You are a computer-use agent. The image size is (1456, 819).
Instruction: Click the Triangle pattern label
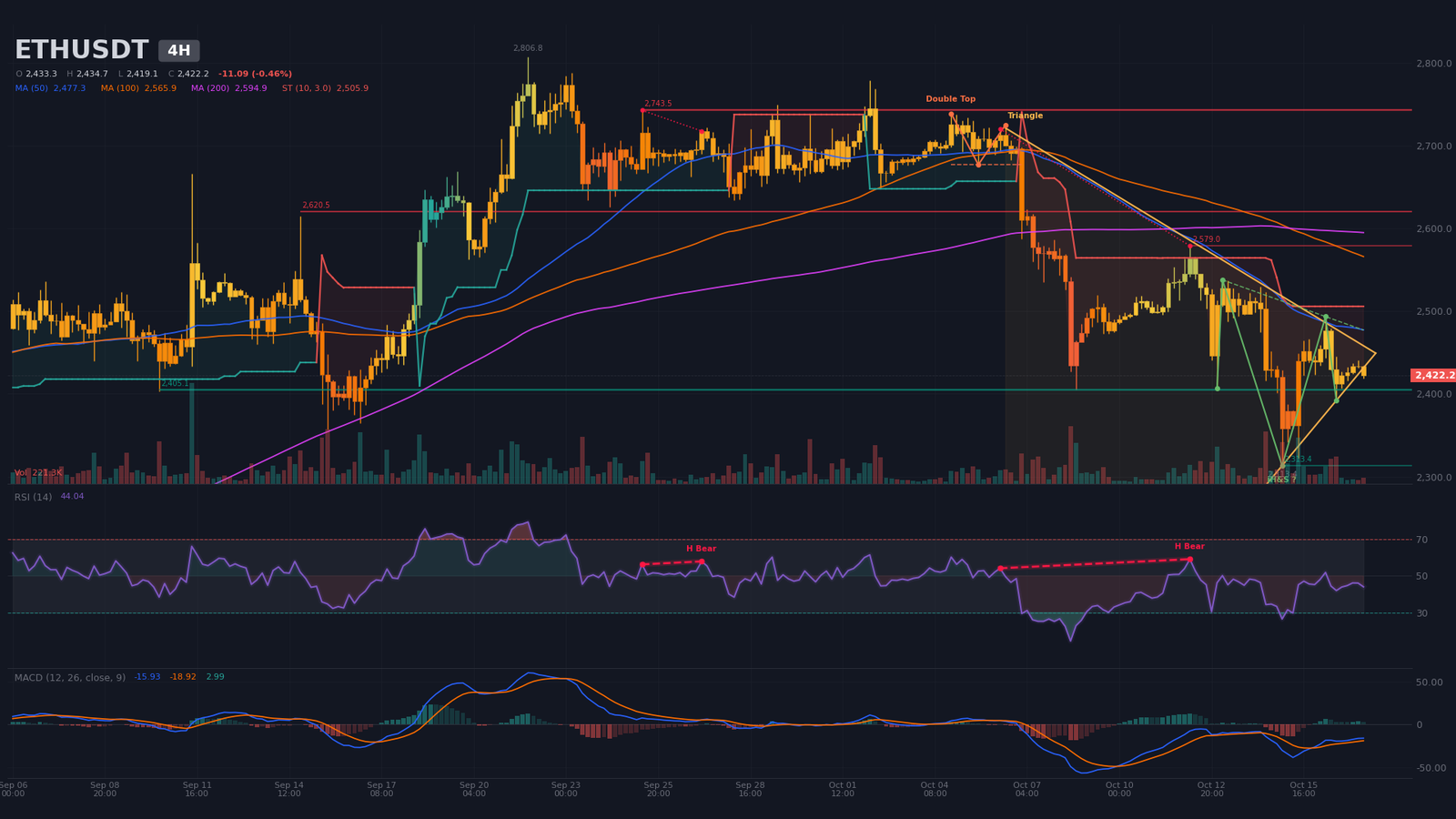point(1025,116)
